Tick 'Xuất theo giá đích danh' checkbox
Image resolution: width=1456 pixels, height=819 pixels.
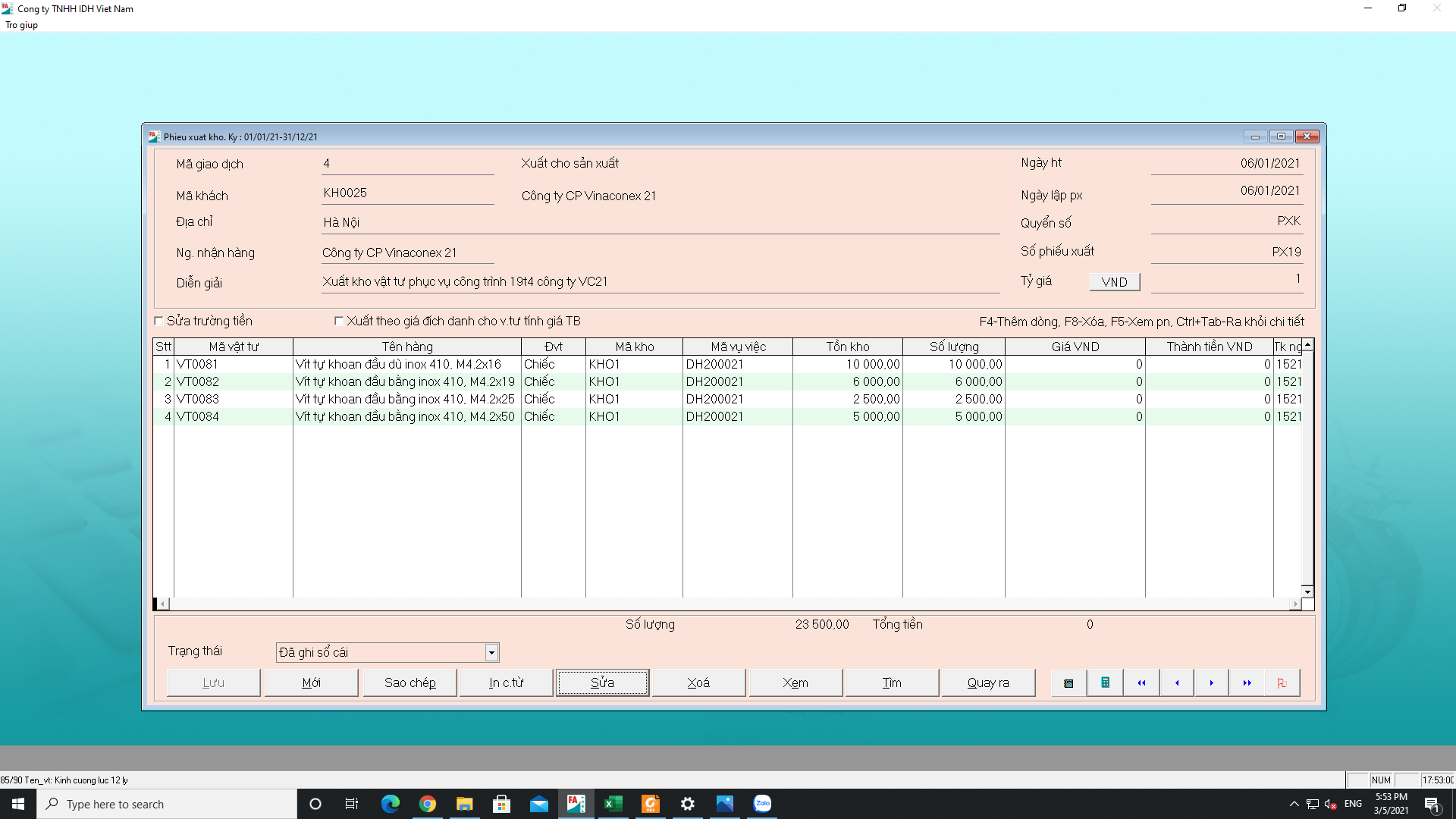(x=339, y=321)
